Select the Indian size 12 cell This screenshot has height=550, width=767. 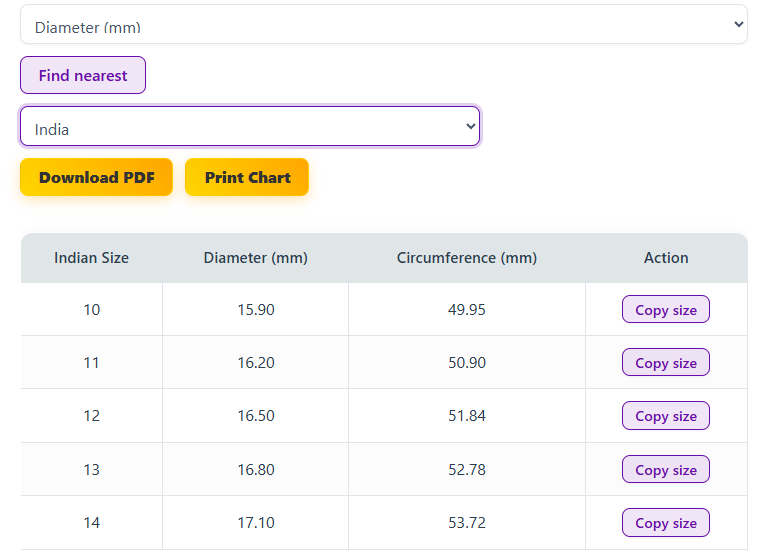[91, 416]
